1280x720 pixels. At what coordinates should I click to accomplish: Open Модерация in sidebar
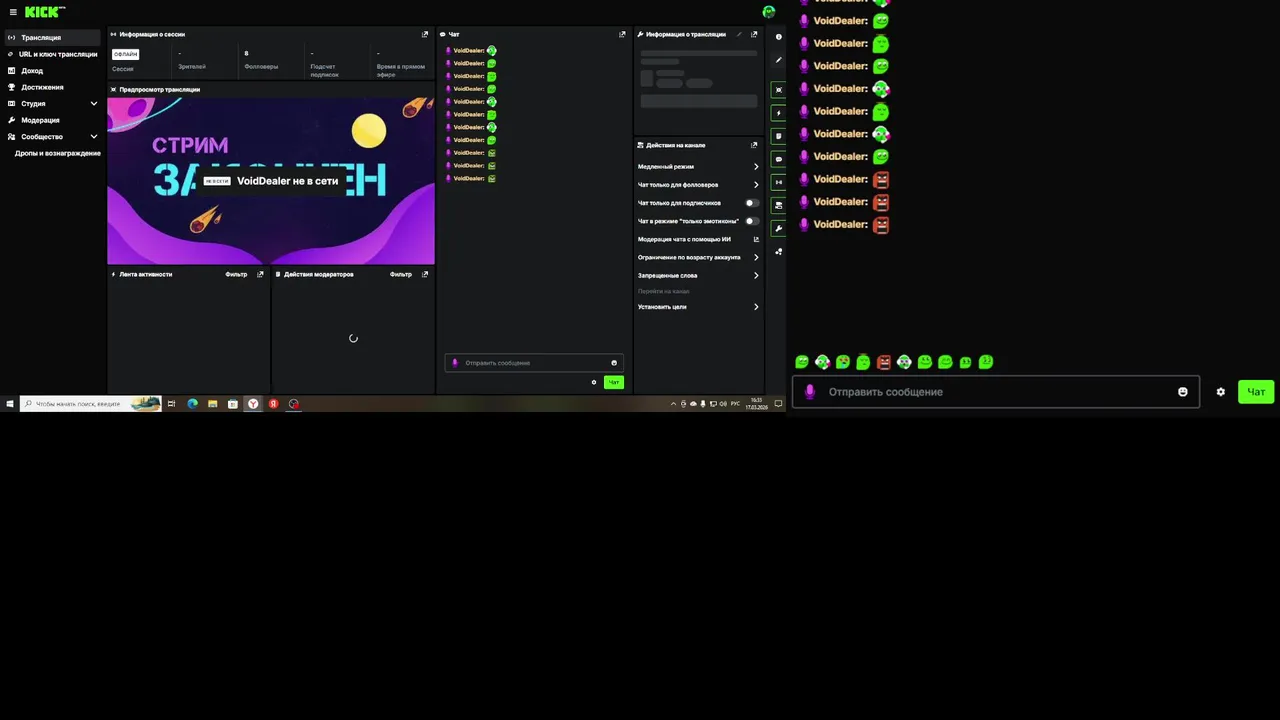pyautogui.click(x=52, y=120)
